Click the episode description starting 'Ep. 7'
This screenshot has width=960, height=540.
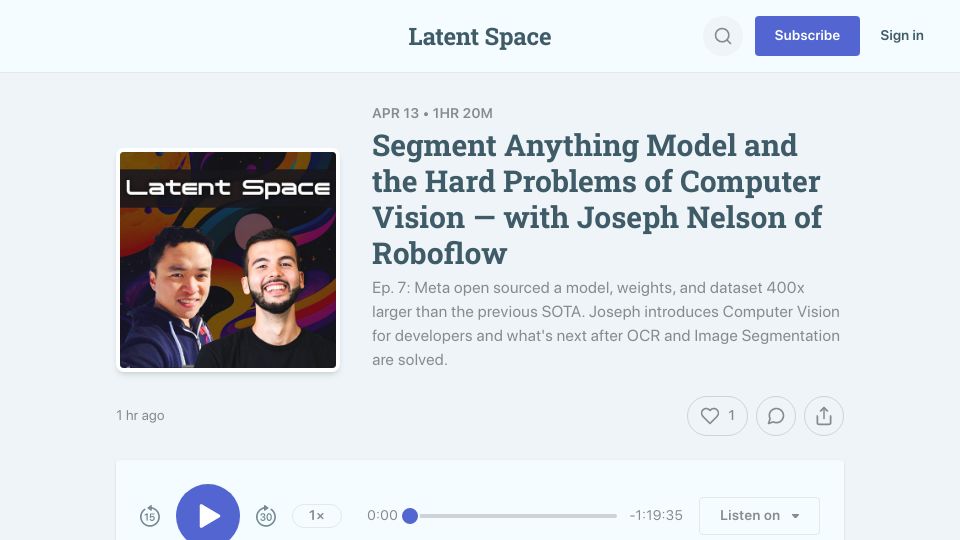tap(606, 324)
